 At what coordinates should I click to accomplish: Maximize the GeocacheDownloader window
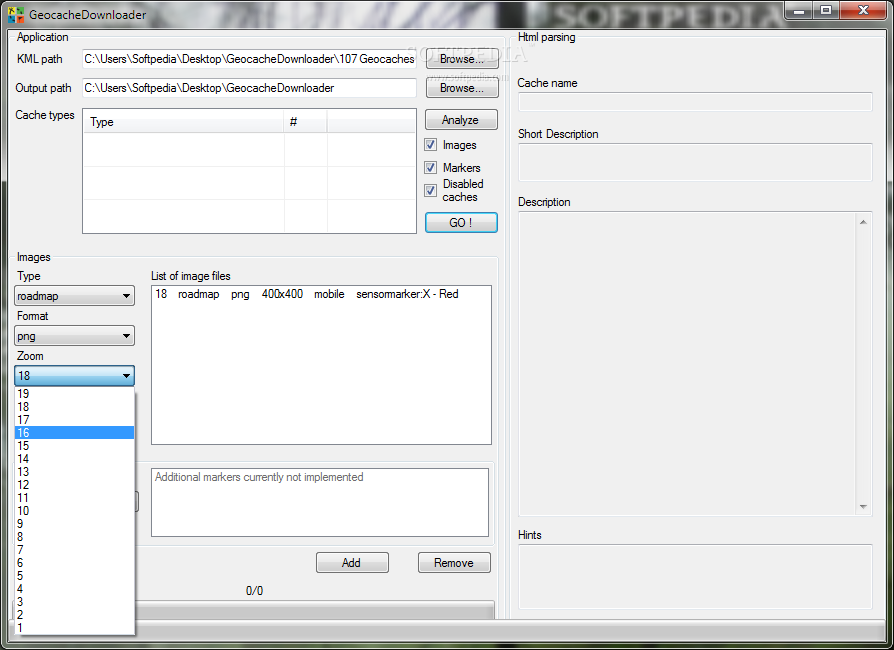[x=826, y=11]
